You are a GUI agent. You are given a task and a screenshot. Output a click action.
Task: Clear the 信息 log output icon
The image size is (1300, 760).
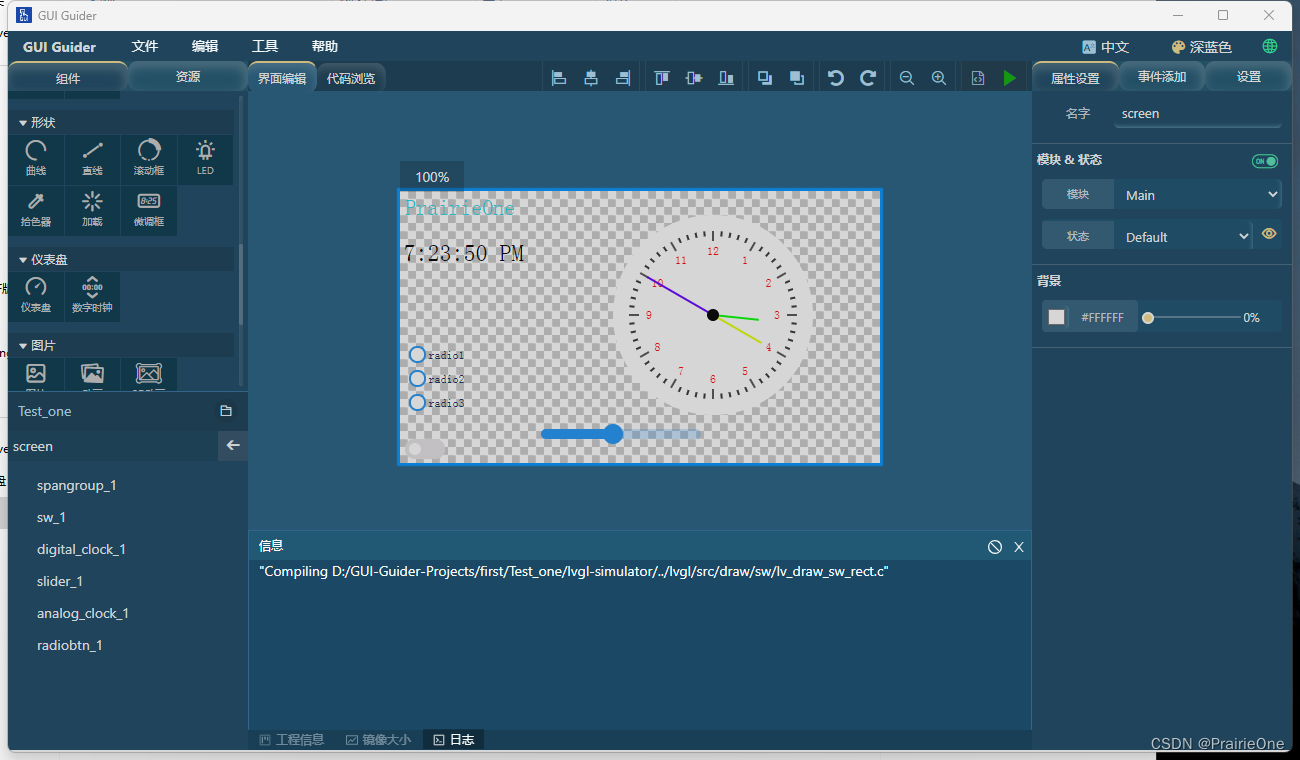pos(995,547)
